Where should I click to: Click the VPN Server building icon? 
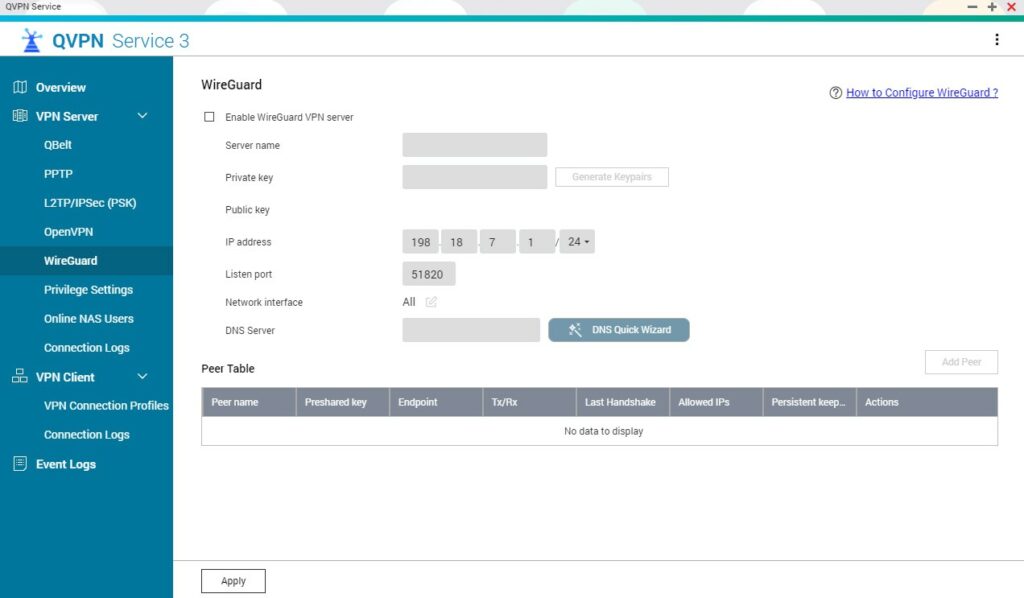point(20,116)
